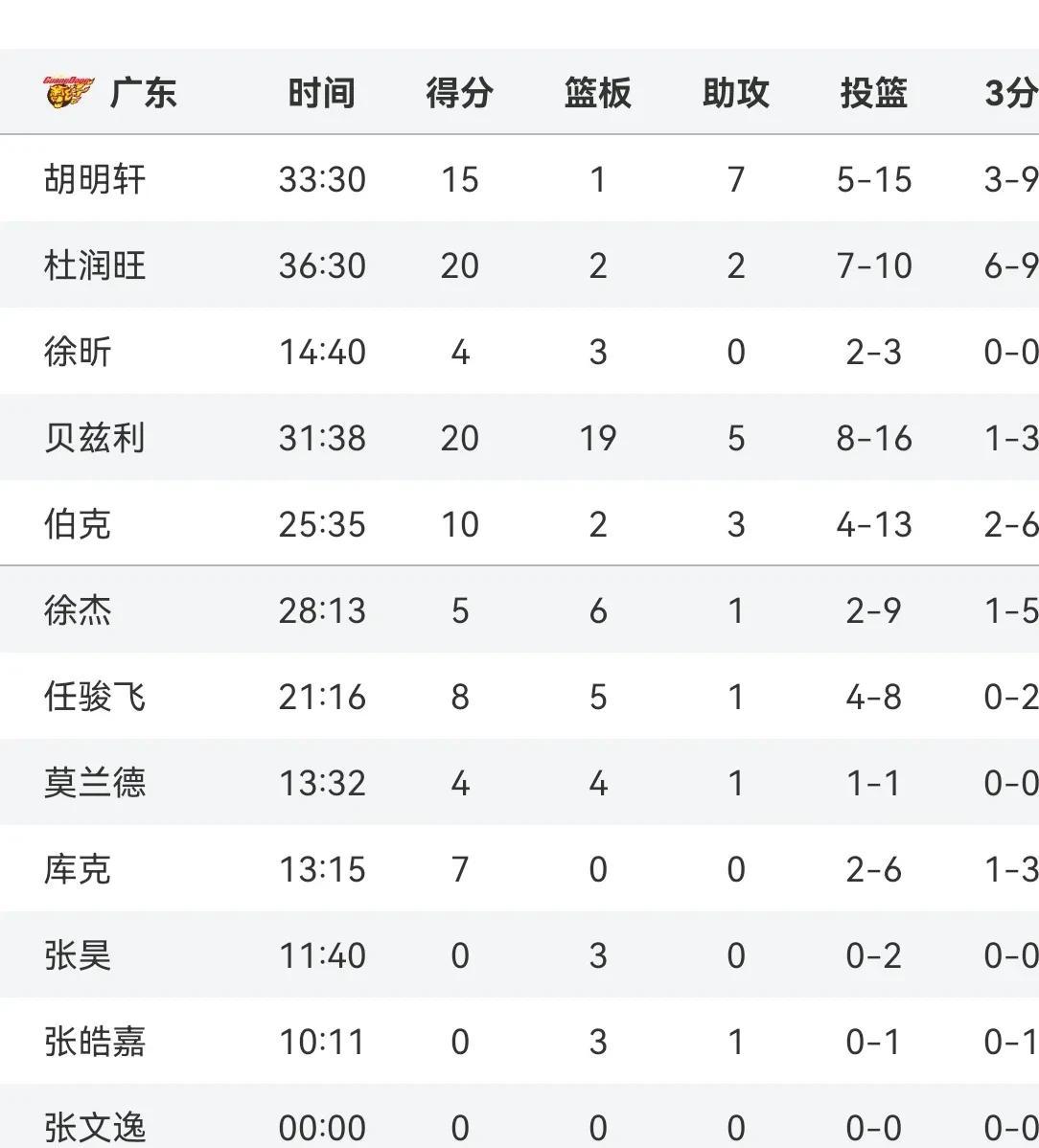
Task: Select player name 张皓嘉
Action: (x=95, y=1042)
